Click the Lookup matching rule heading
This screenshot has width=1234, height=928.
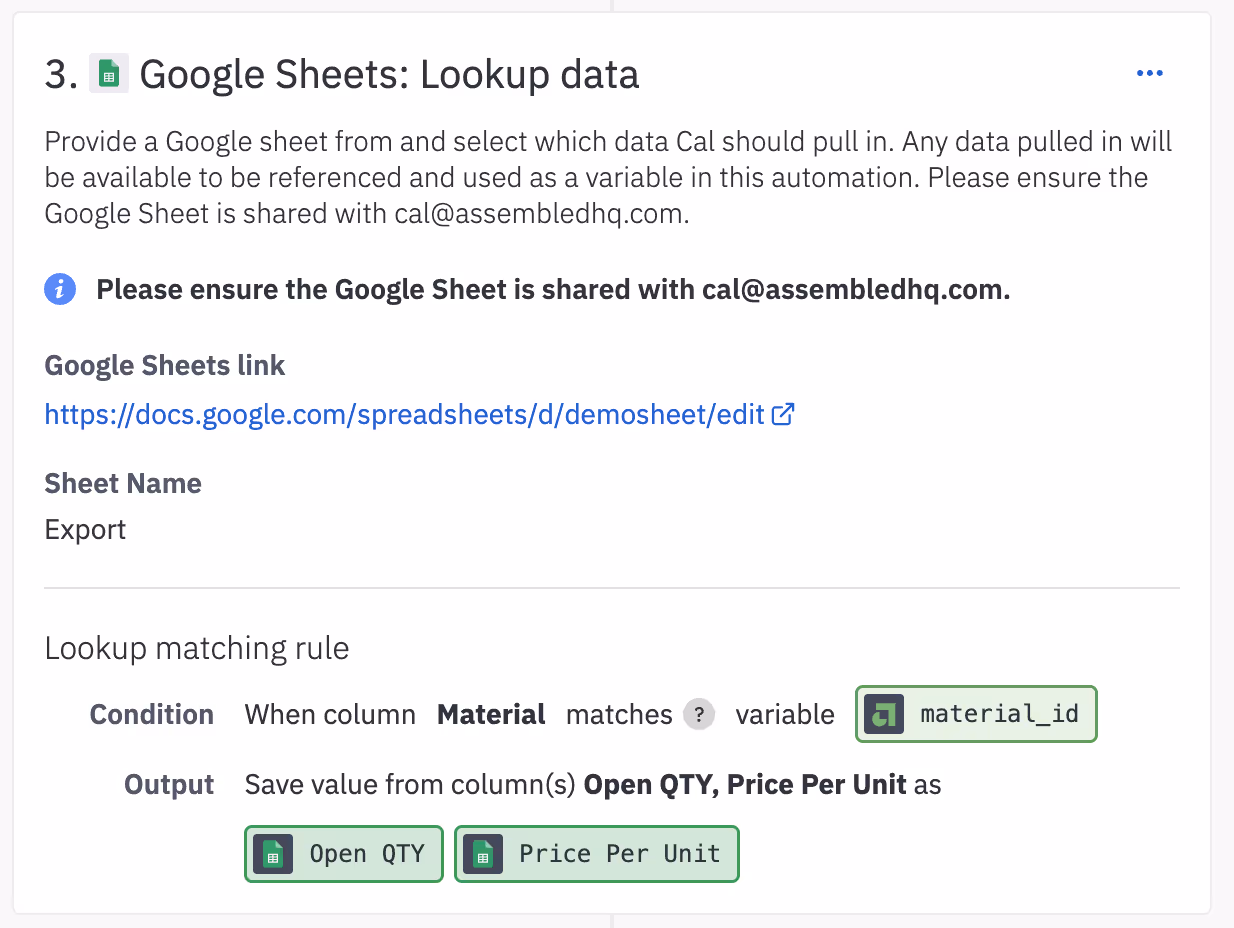click(197, 649)
